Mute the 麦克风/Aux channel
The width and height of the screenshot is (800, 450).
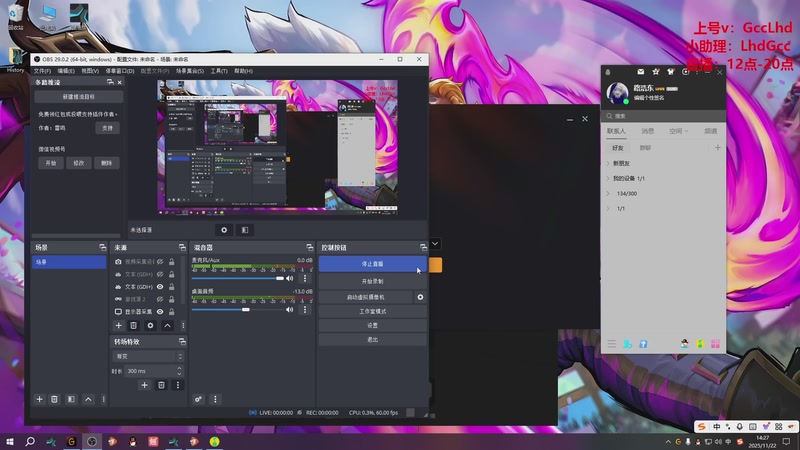(290, 278)
